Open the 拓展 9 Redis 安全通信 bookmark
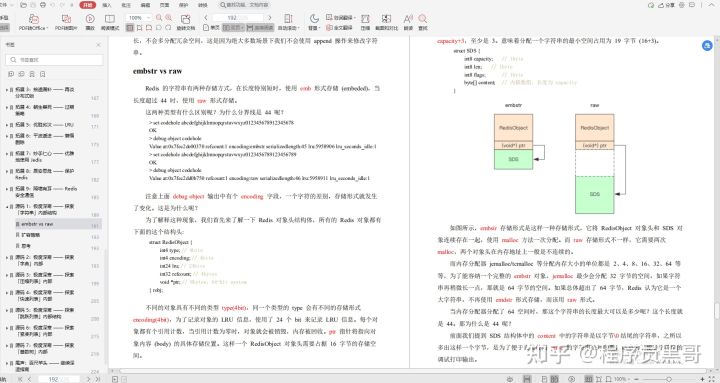Screen dimensions: 720x383 coord(46,192)
